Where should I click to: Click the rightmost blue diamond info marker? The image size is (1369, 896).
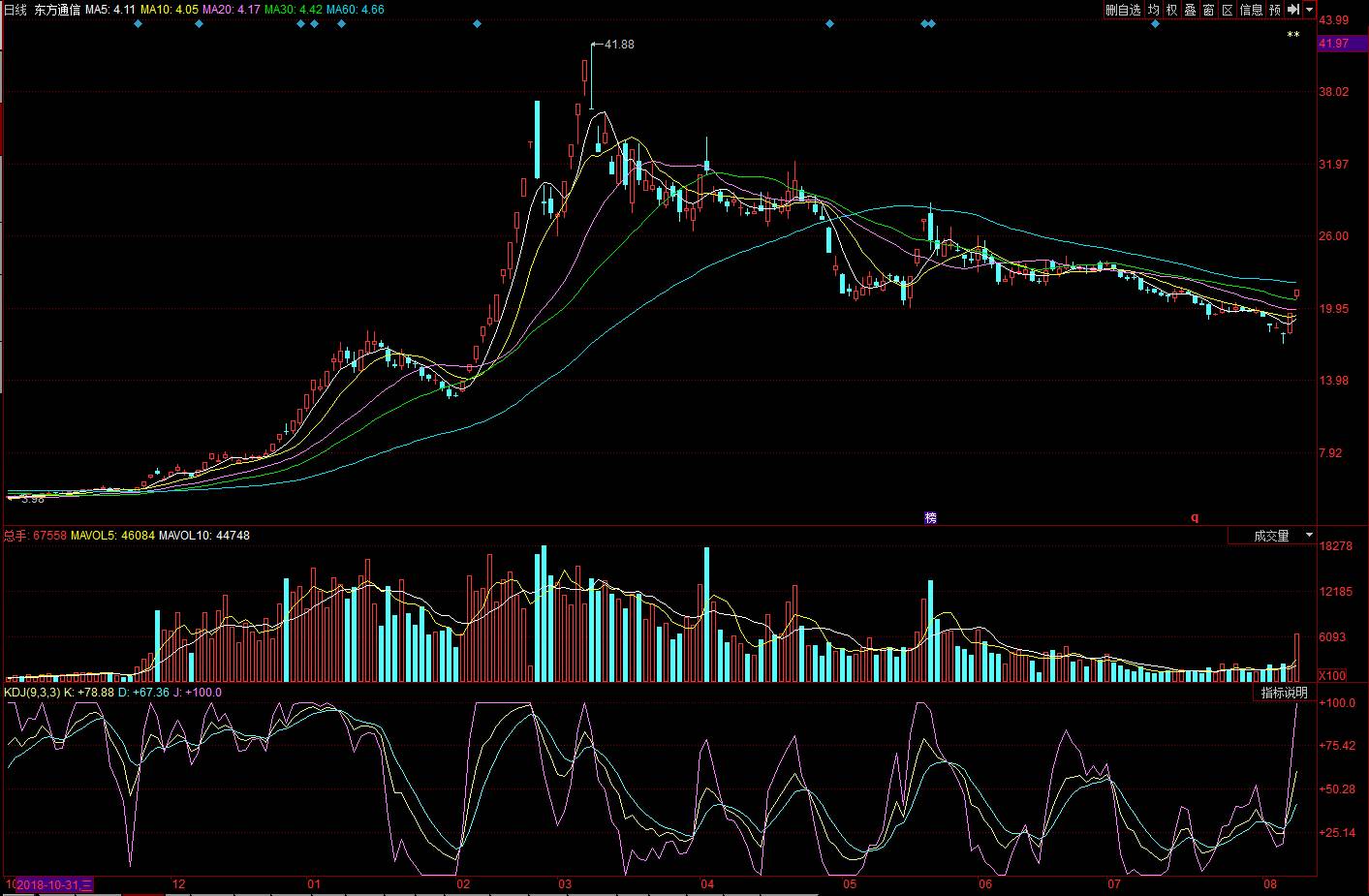pyautogui.click(x=1155, y=23)
